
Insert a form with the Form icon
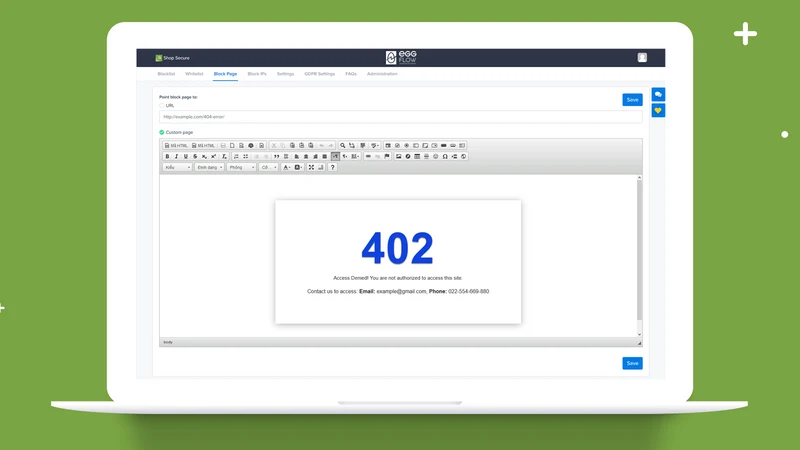click(x=388, y=145)
